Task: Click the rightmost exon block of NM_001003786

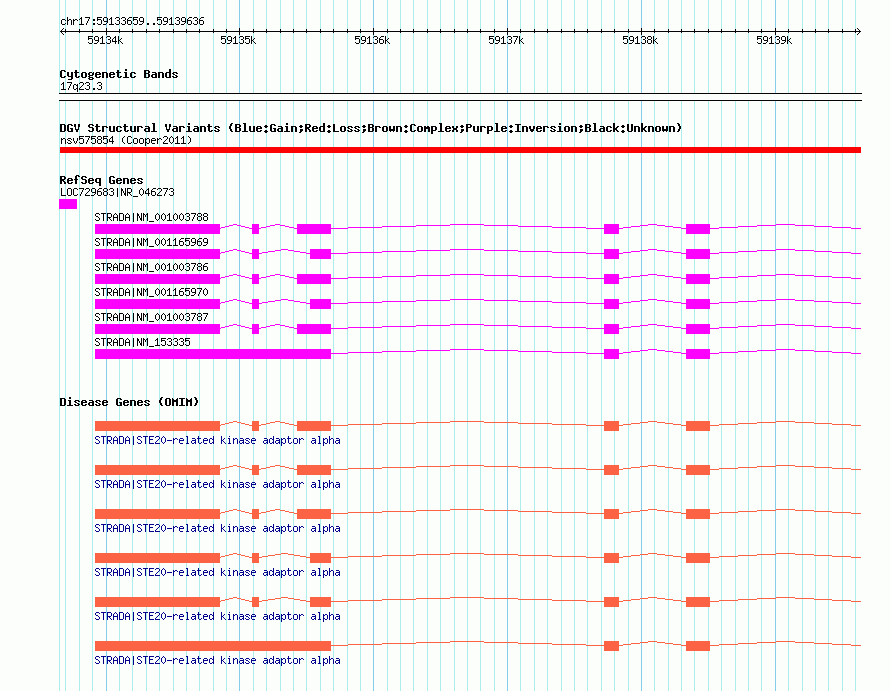Action: tap(698, 279)
